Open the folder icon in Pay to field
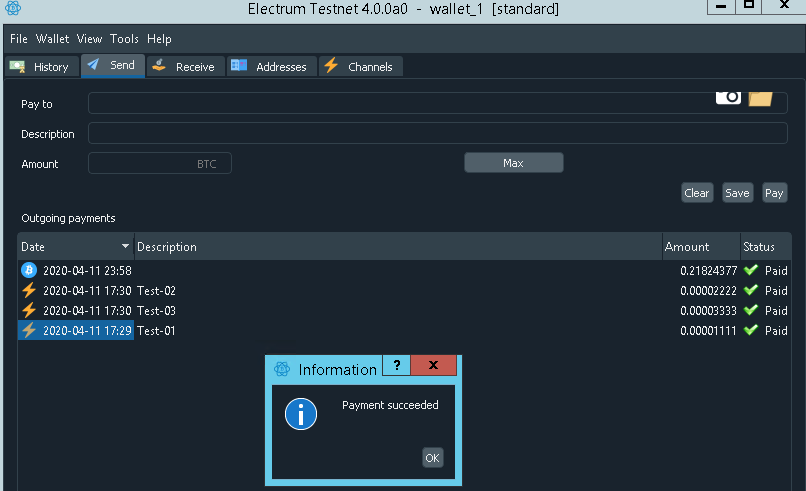Viewport: 806px width, 491px height. (760, 99)
